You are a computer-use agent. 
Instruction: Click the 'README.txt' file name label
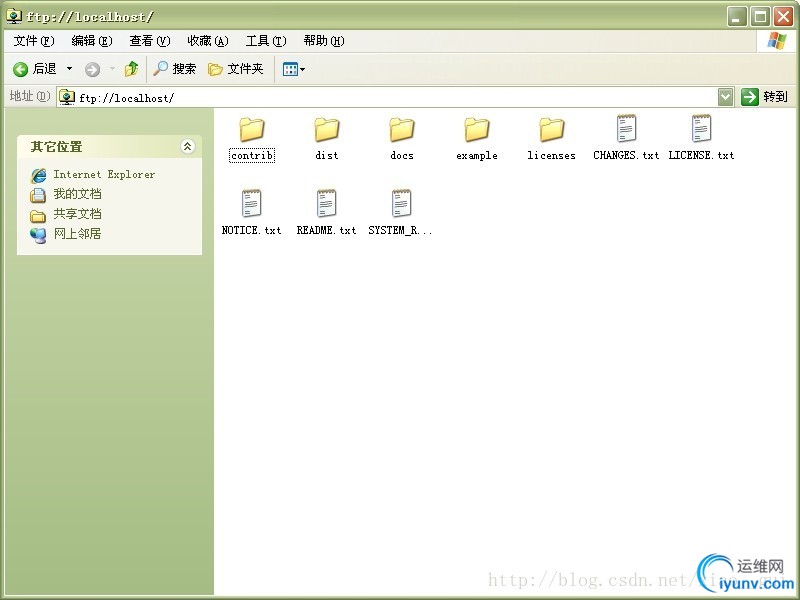pos(327,231)
